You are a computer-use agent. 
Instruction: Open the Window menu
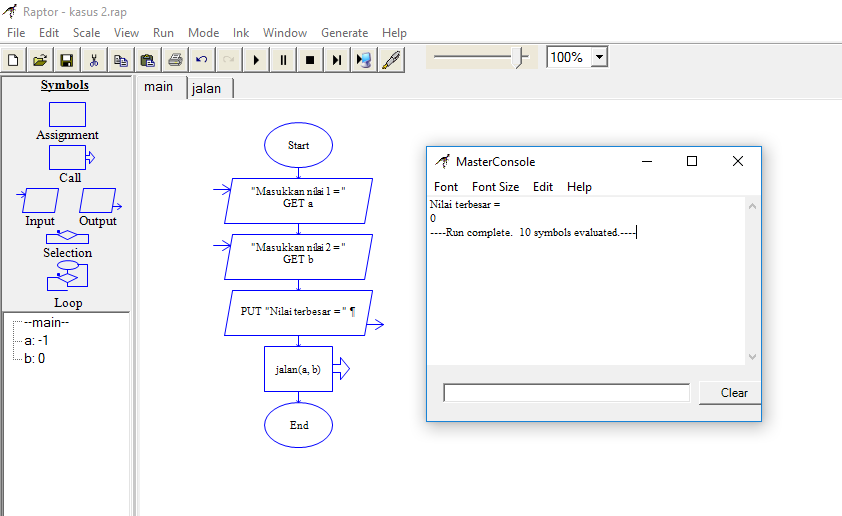(285, 33)
